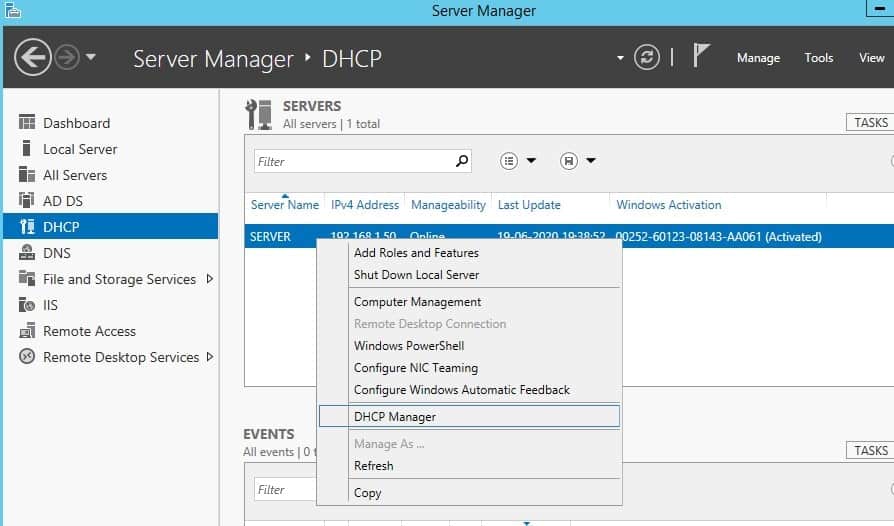Sort by IPv4 Address column

tap(365, 205)
